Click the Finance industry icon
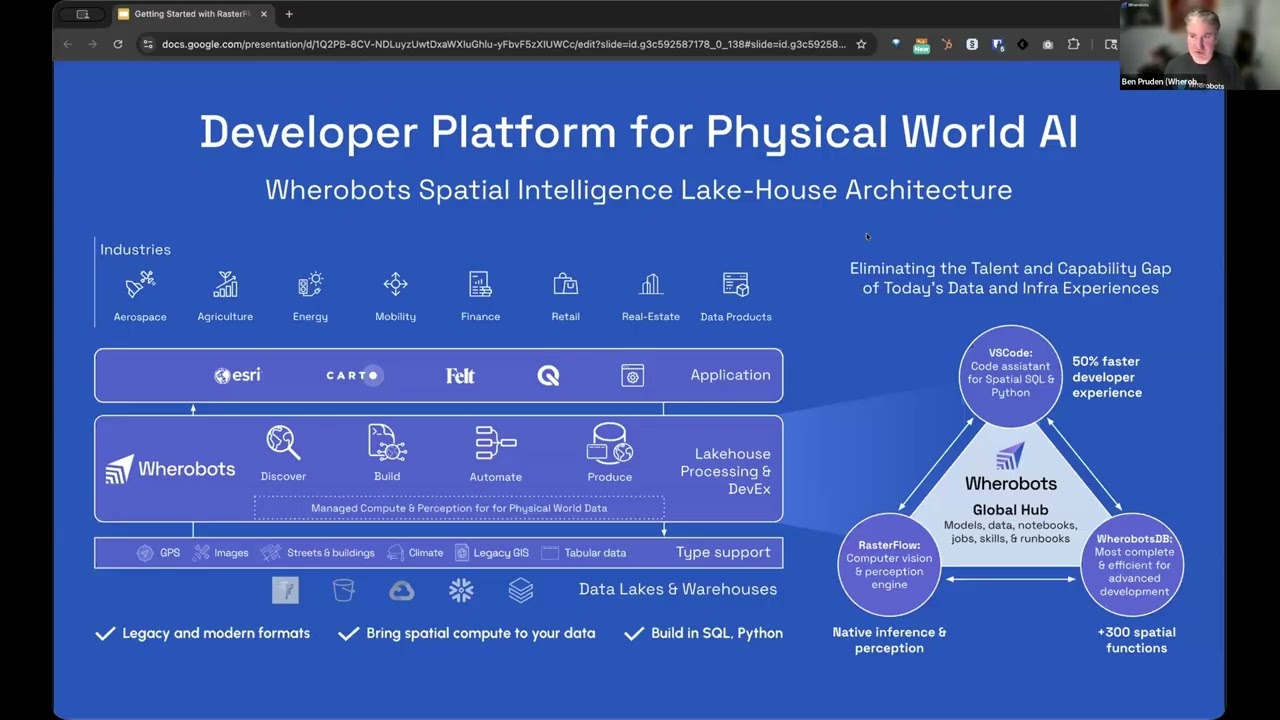The height and width of the screenshot is (720, 1280). (480, 285)
